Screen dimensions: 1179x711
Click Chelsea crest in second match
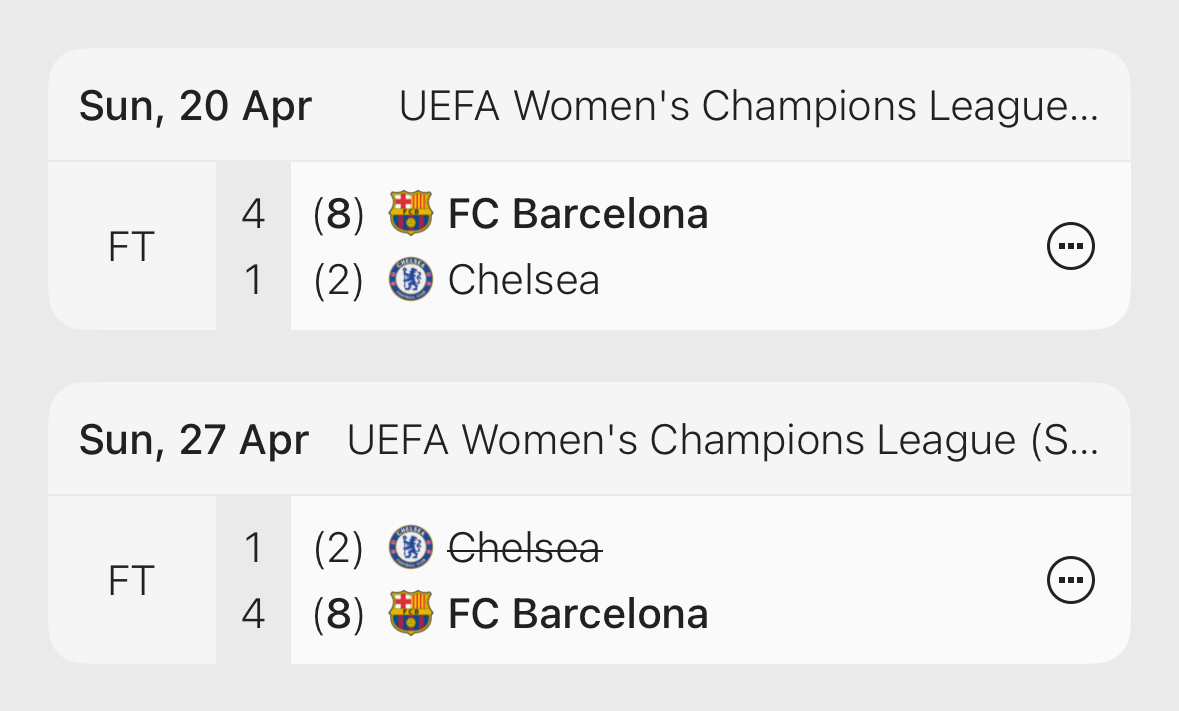point(410,547)
